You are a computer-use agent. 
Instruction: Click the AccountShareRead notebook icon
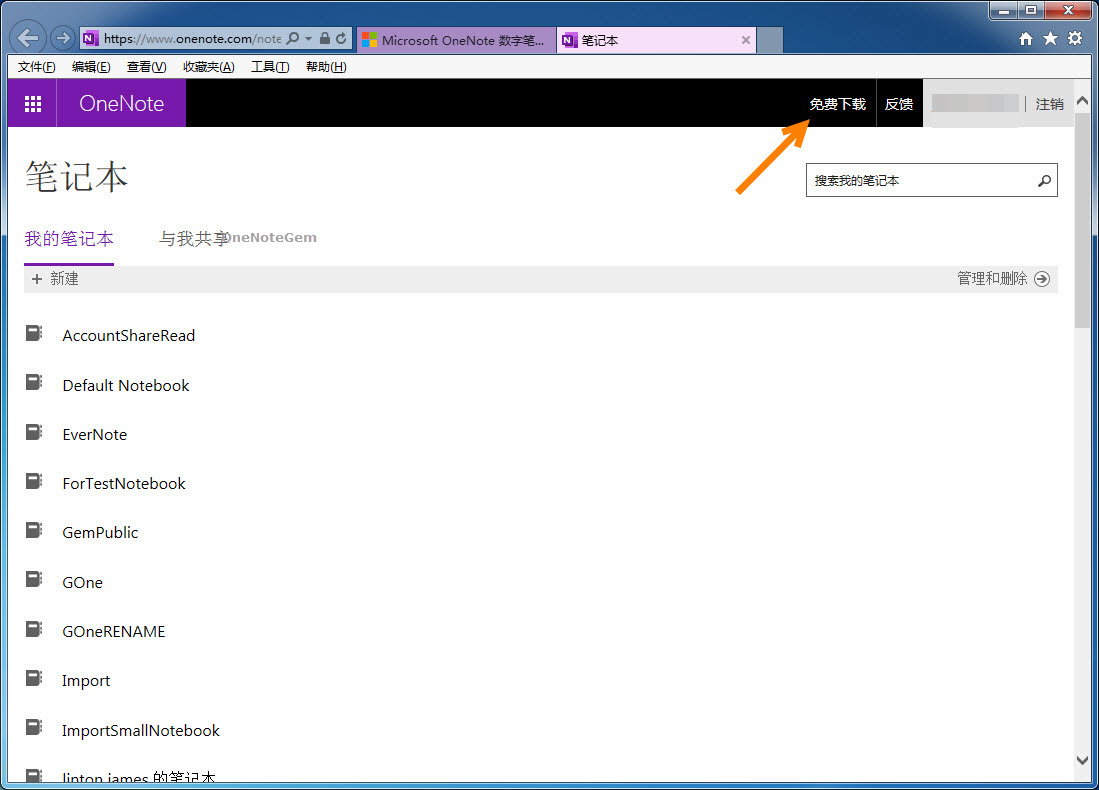34,333
